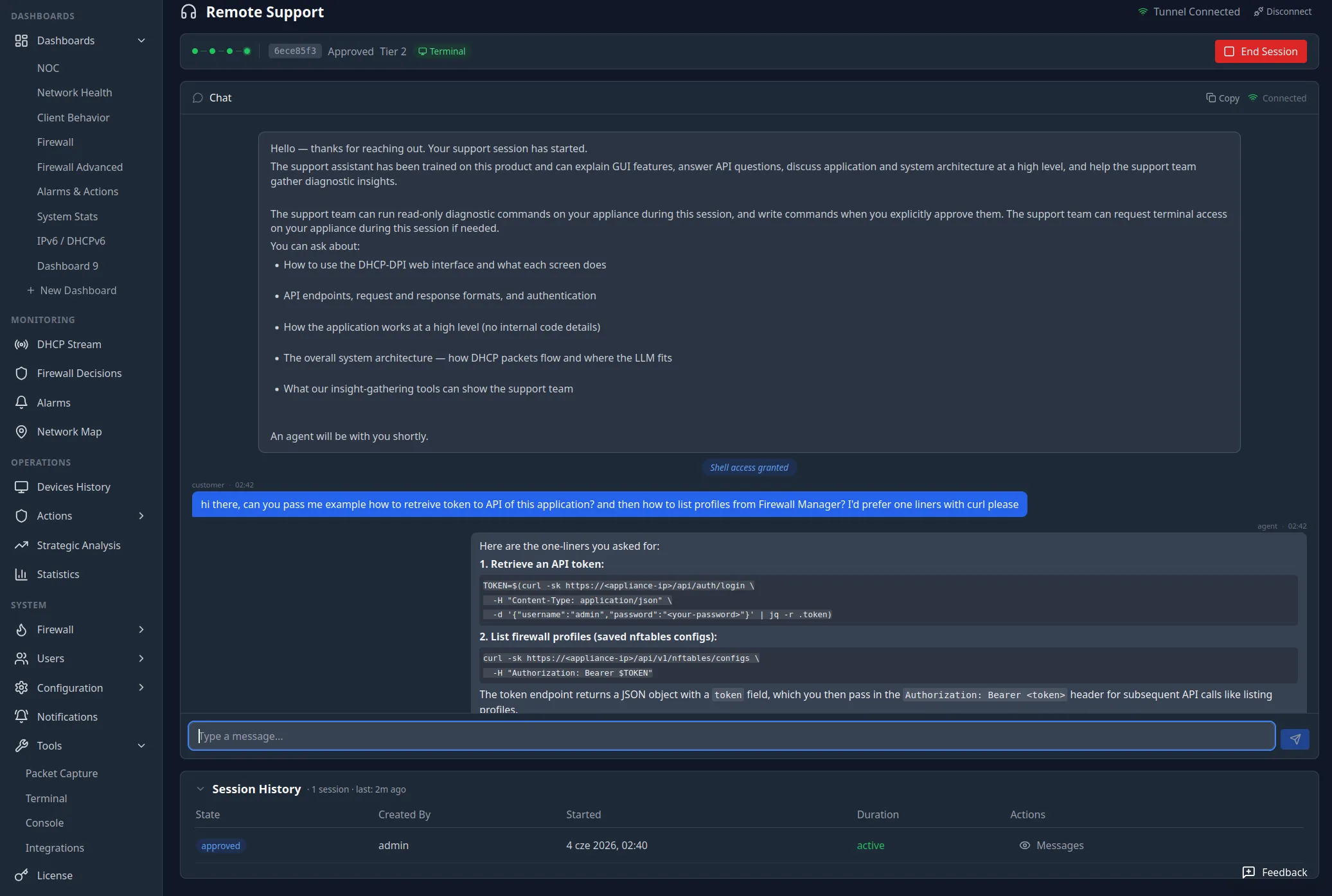The height and width of the screenshot is (896, 1332).
Task: Open the Terminal tool in sidebar
Action: 46,798
